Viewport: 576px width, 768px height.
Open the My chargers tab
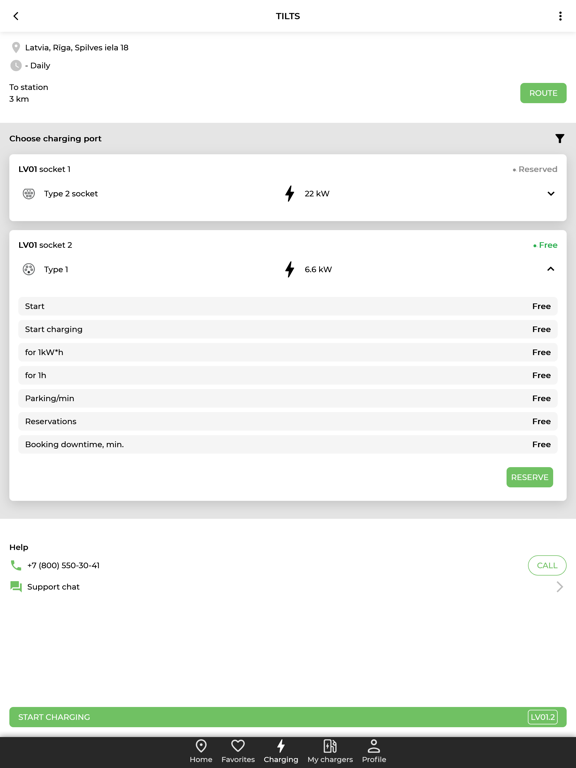click(x=330, y=751)
